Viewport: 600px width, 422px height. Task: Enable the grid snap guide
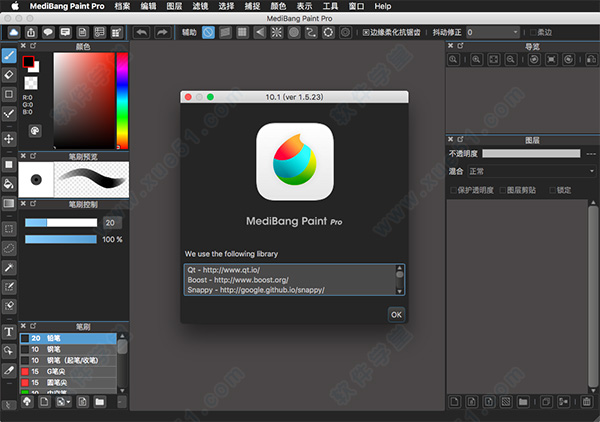pos(242,33)
